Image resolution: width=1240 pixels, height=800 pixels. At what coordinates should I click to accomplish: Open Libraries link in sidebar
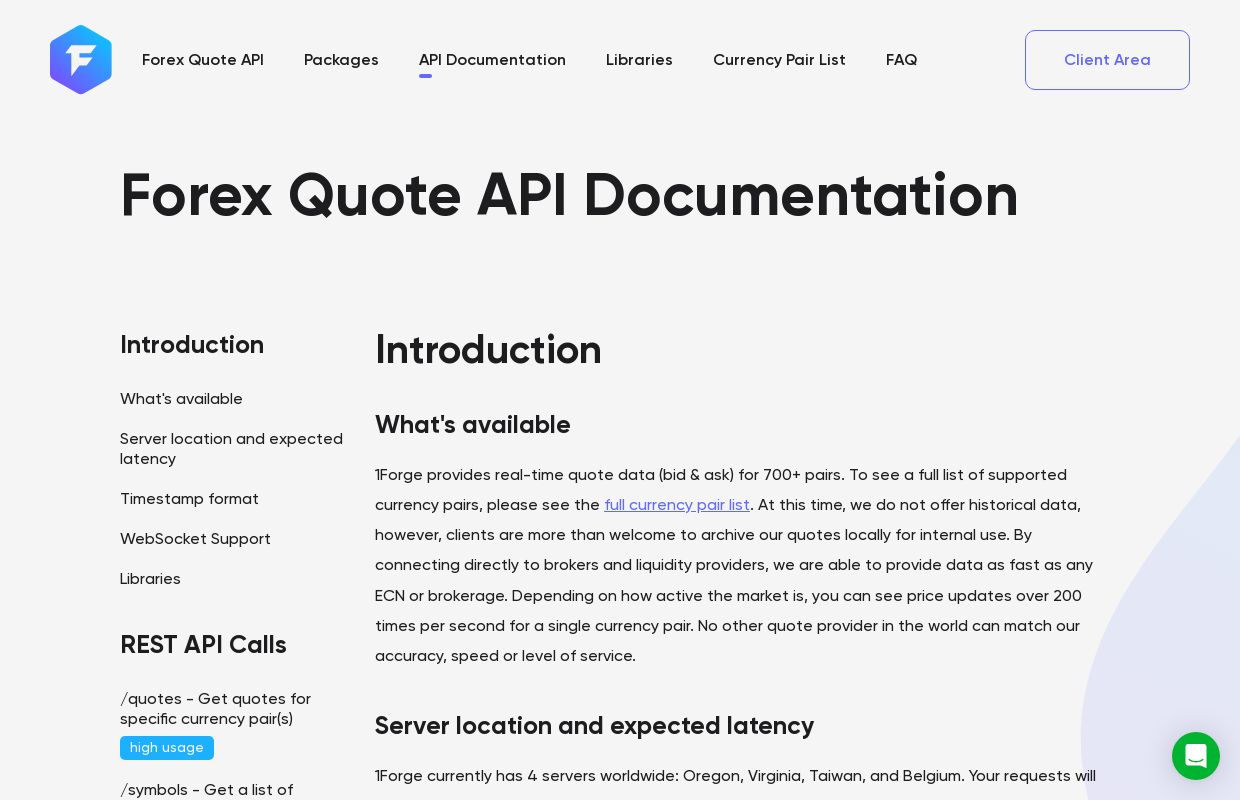pos(150,579)
